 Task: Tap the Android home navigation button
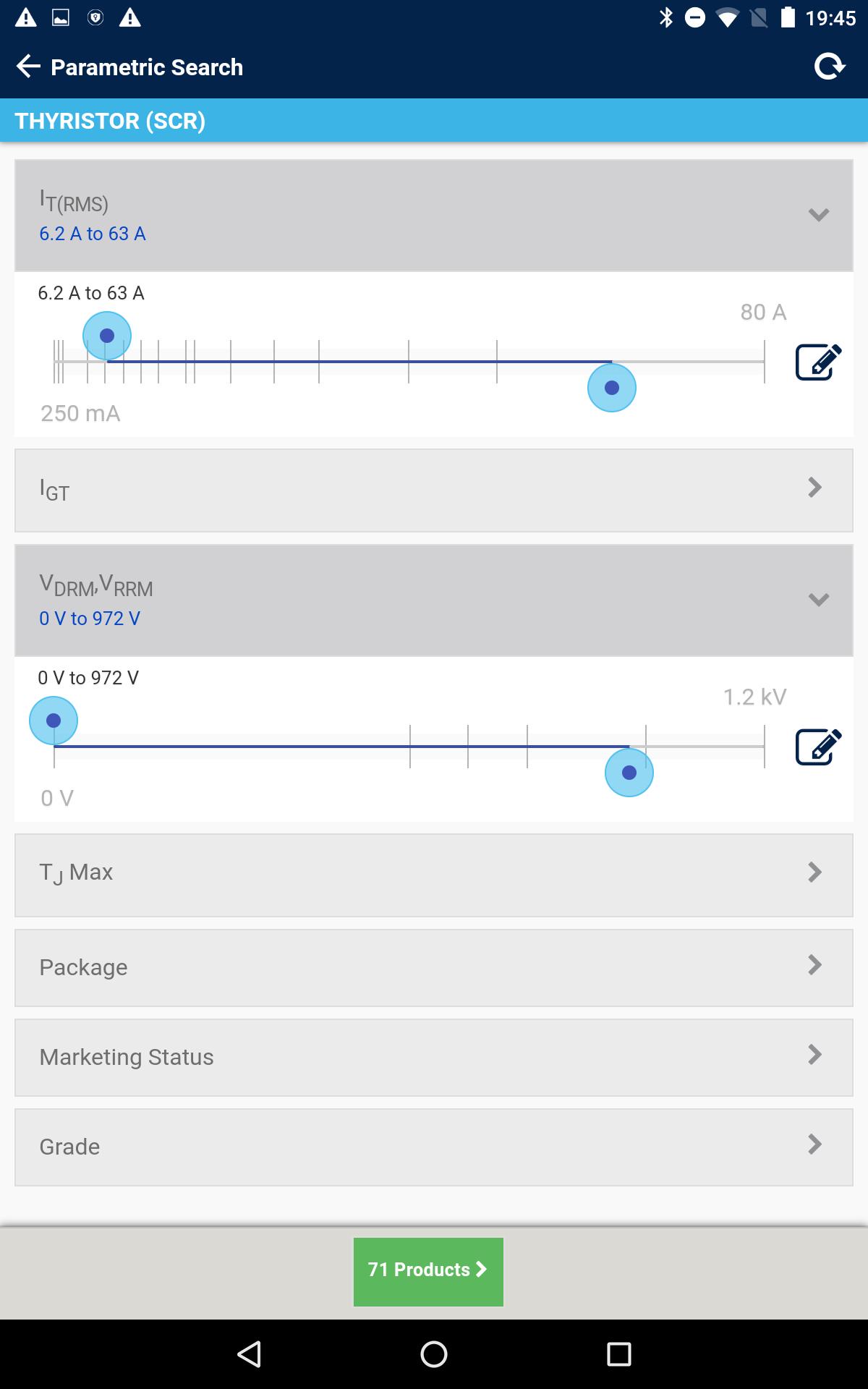pos(434,1354)
